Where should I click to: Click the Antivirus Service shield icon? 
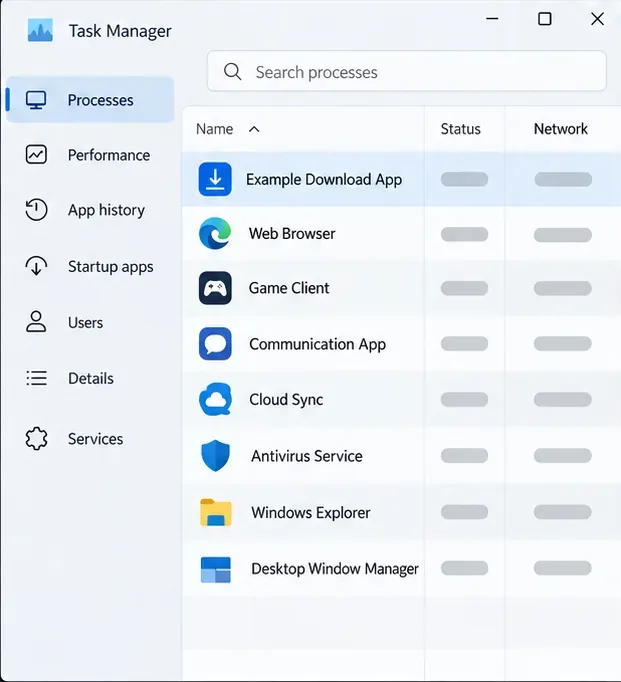click(215, 456)
